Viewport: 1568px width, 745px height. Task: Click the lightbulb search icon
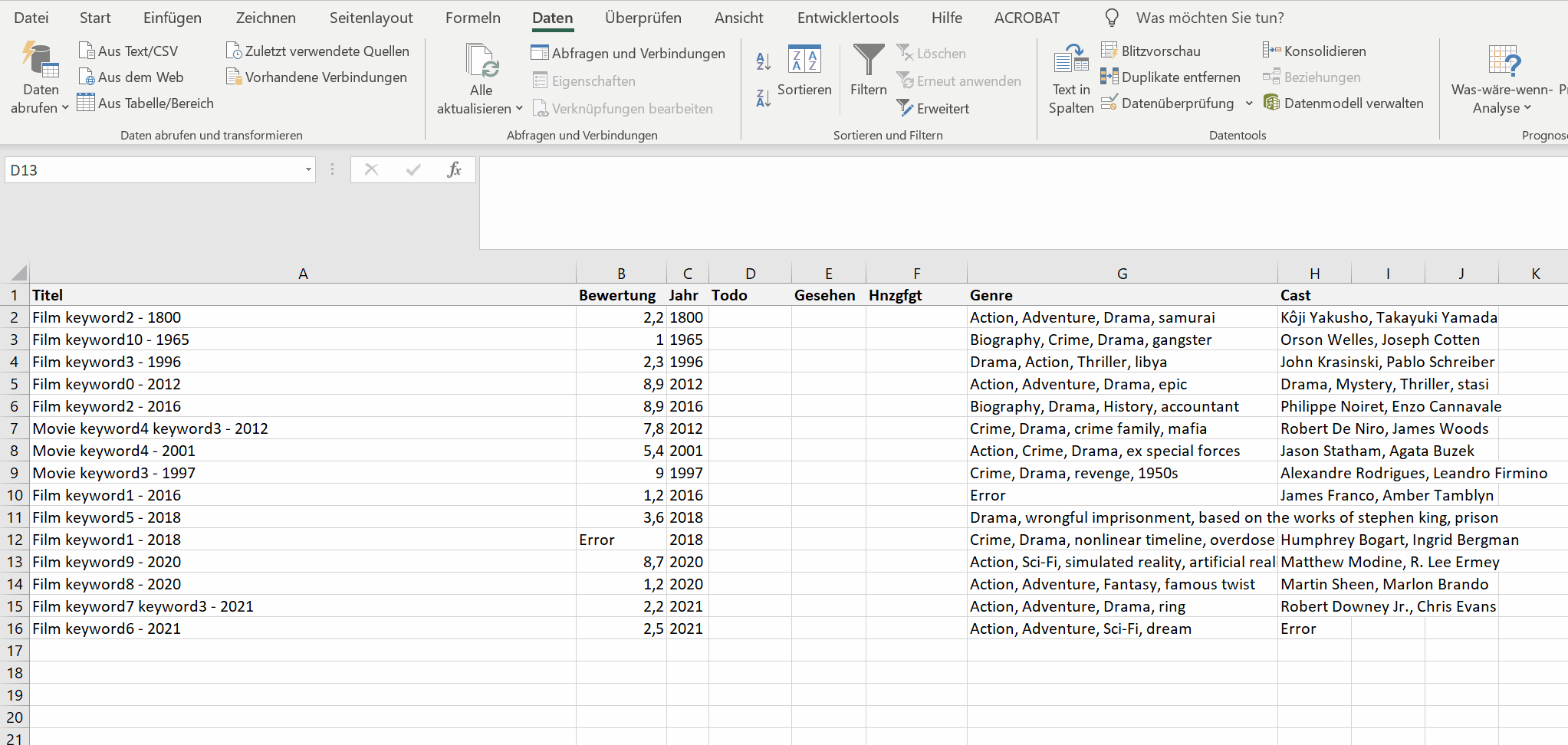point(1112,18)
